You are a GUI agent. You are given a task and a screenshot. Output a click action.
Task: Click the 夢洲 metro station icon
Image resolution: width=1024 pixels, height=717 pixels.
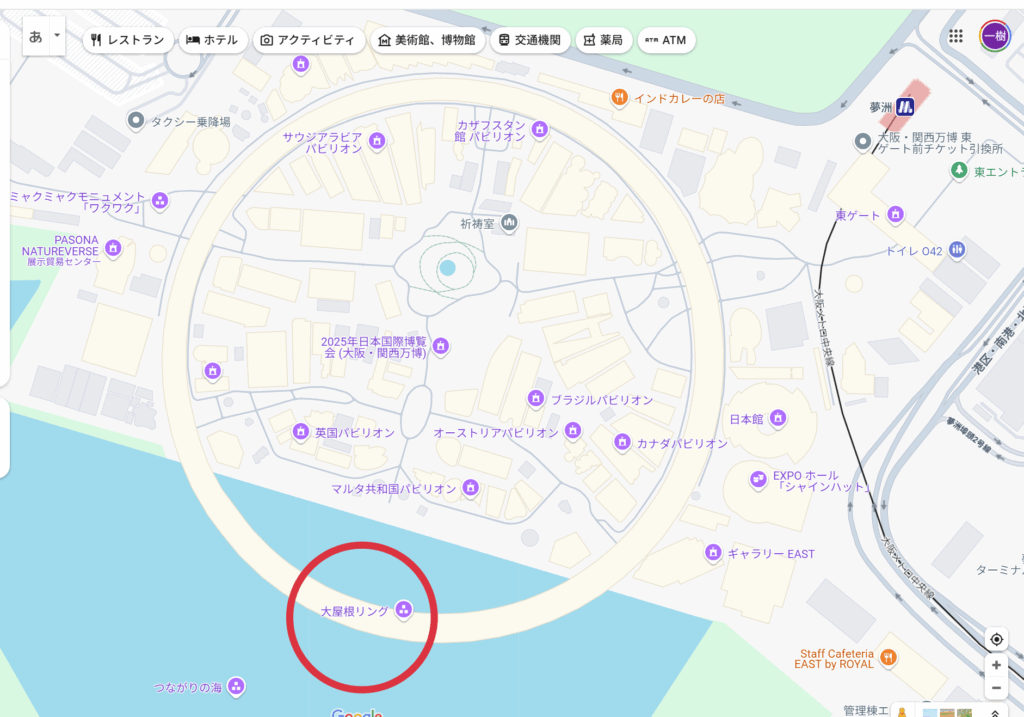click(x=904, y=106)
